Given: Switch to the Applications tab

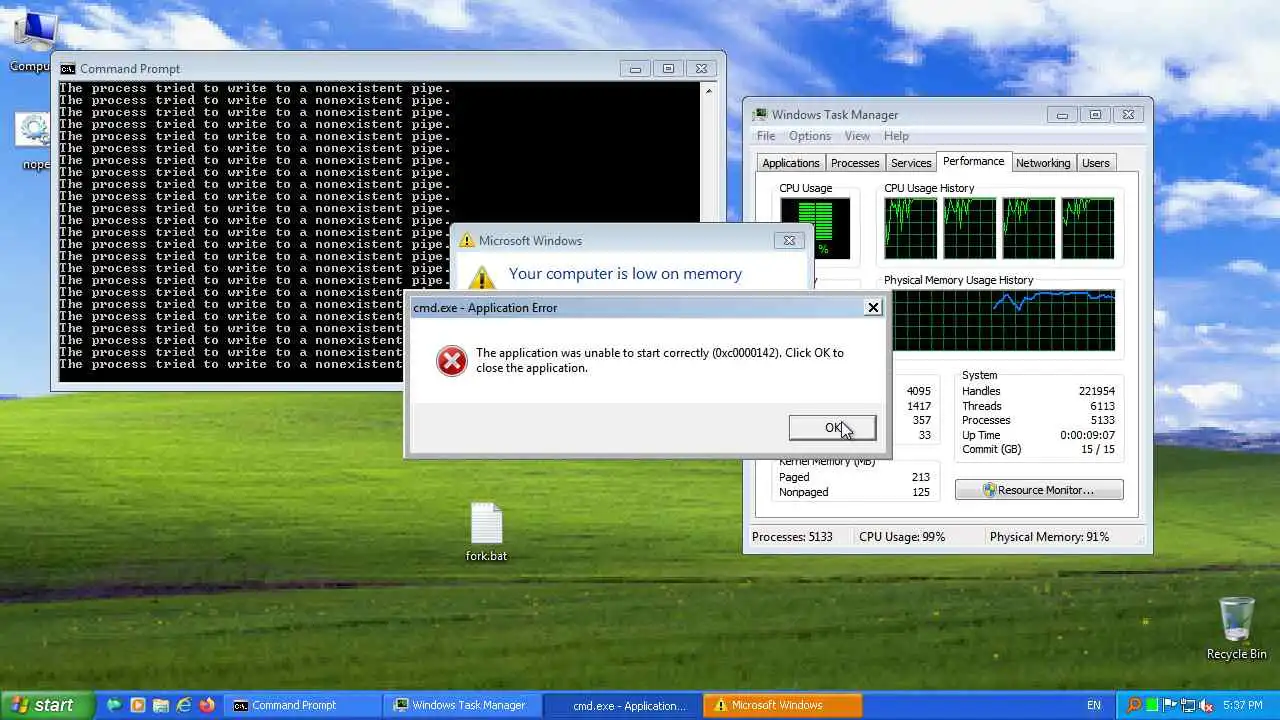Looking at the screenshot, I should point(790,163).
